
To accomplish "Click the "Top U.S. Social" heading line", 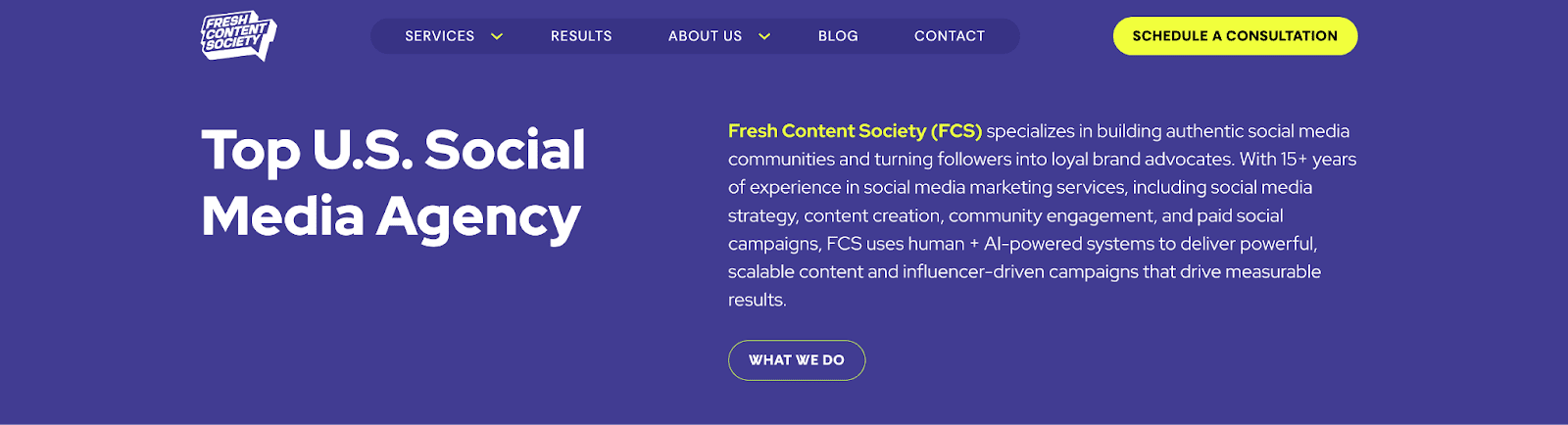I will coord(393,150).
